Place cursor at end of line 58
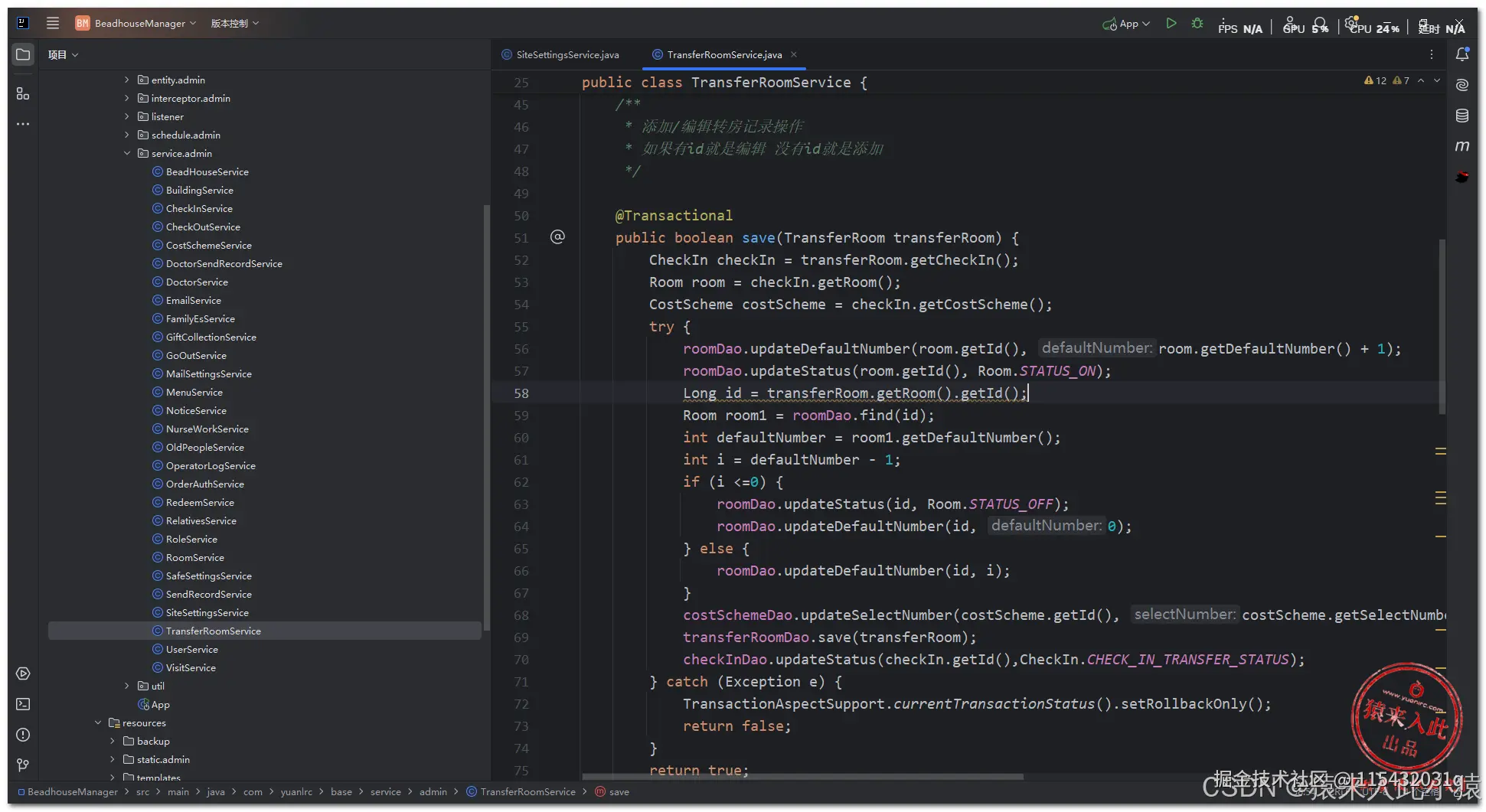1486x812 pixels. (1028, 393)
